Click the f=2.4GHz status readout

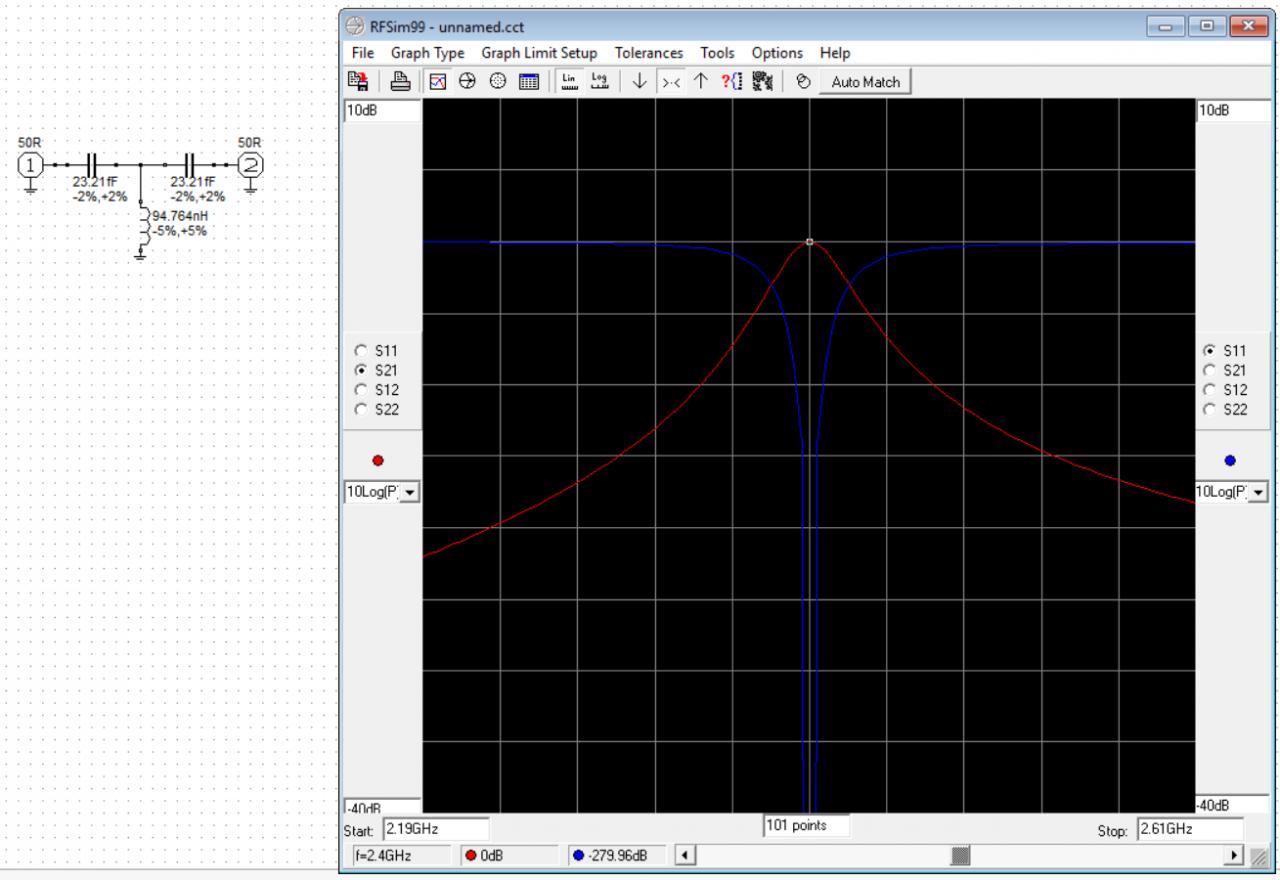click(x=401, y=855)
